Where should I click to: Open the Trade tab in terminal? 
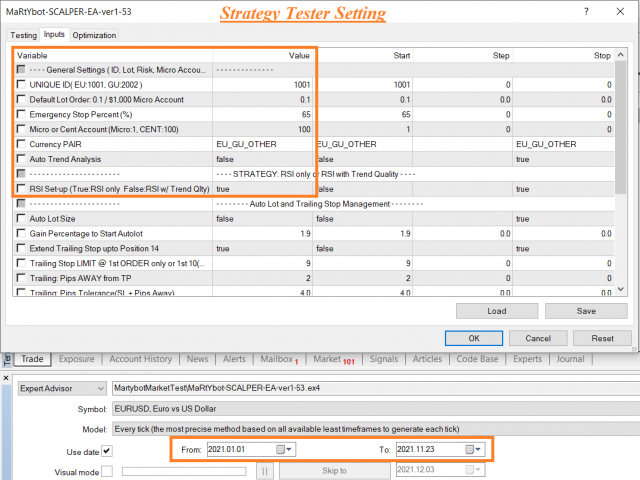pos(32,359)
